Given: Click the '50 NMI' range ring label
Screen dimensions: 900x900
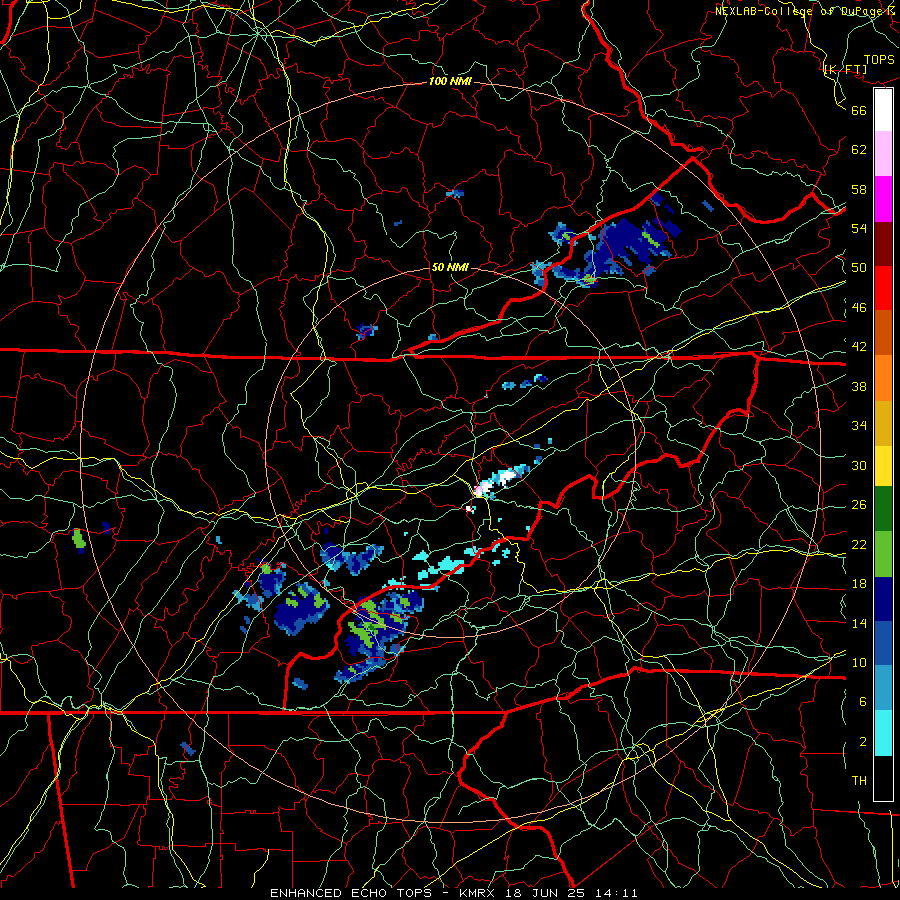Looking at the screenshot, I should pyautogui.click(x=450, y=267).
